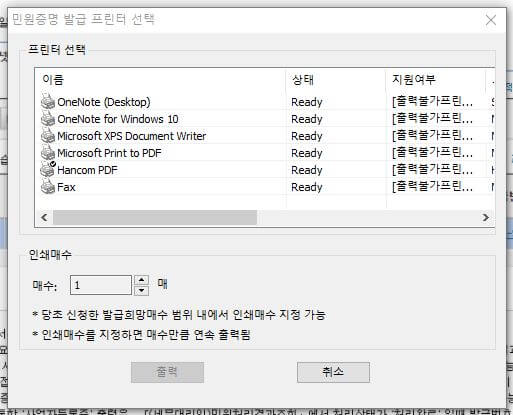Choose the Hancom PDF printer name
The width and height of the screenshot is (513, 415).
pyautogui.click(x=87, y=170)
